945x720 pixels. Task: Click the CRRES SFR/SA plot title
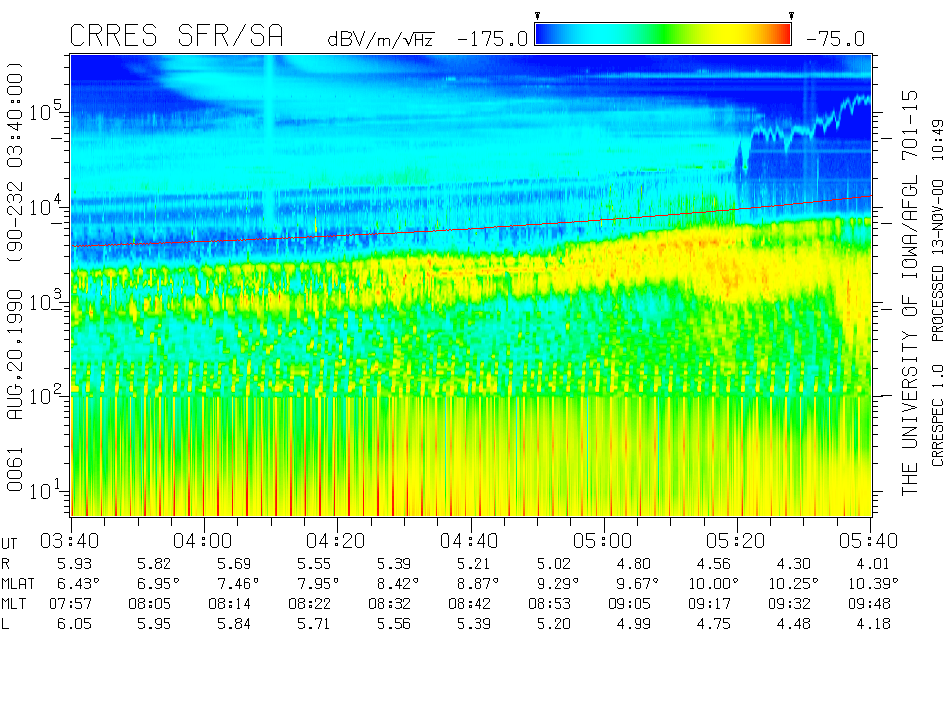pyautogui.click(x=176, y=37)
